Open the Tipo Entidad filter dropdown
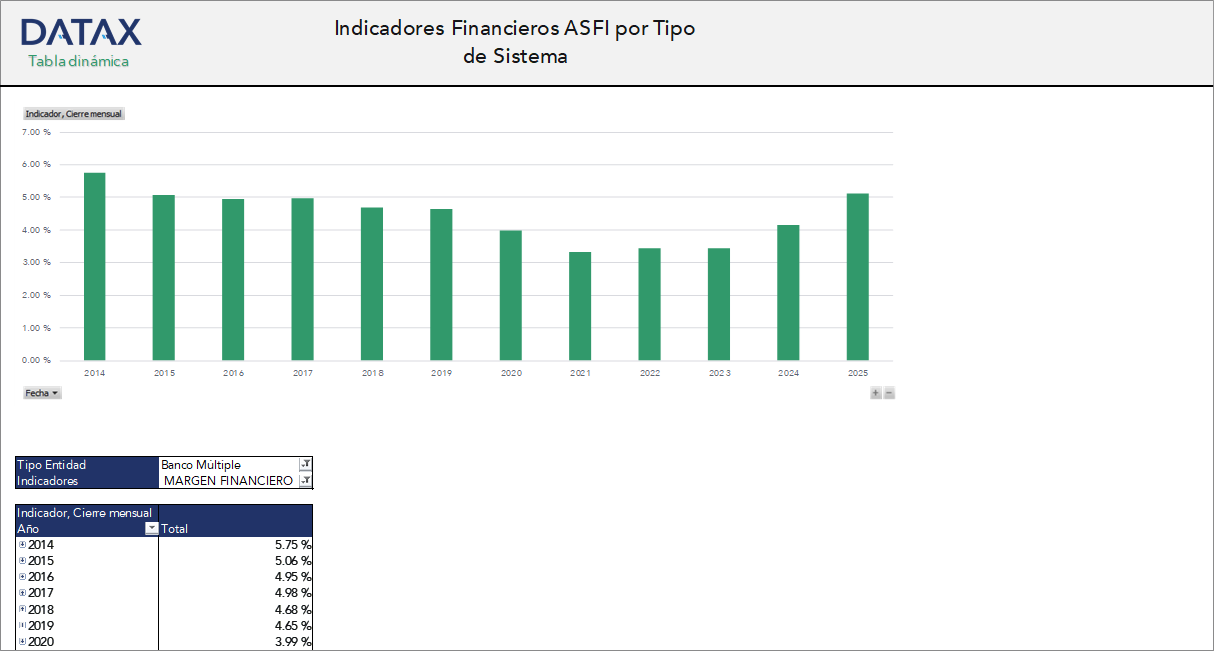The height and width of the screenshot is (651, 1214). coord(305,464)
